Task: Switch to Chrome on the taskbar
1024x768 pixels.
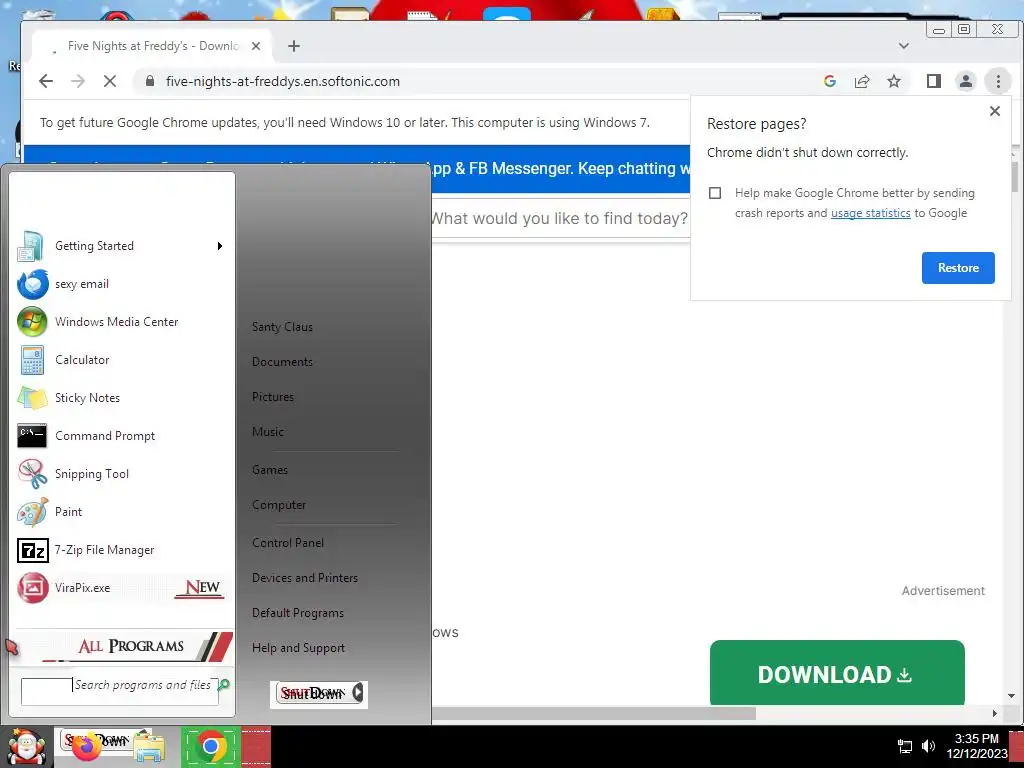Action: (x=211, y=746)
